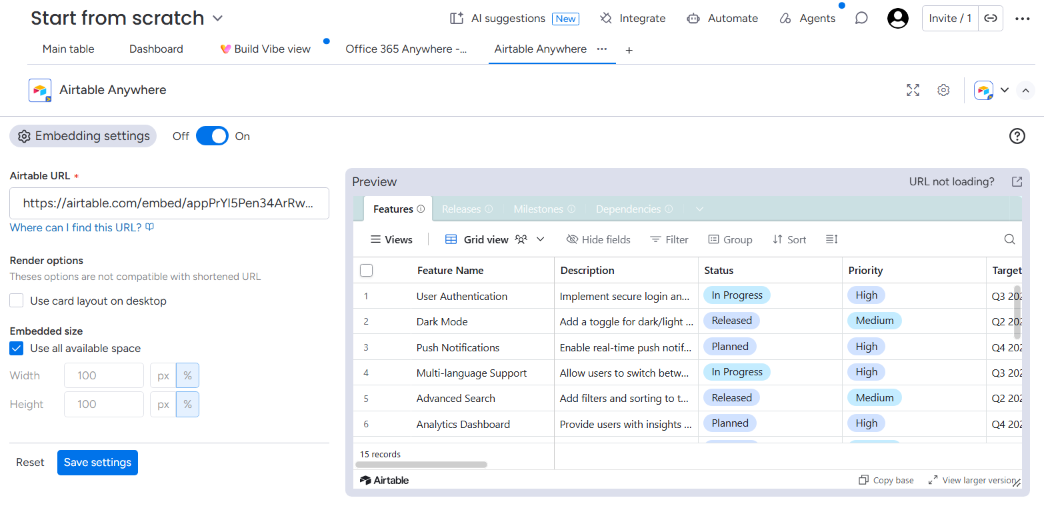Image resolution: width=1044 pixels, height=507 pixels.
Task: Select px unit for Width
Action: (x=163, y=375)
